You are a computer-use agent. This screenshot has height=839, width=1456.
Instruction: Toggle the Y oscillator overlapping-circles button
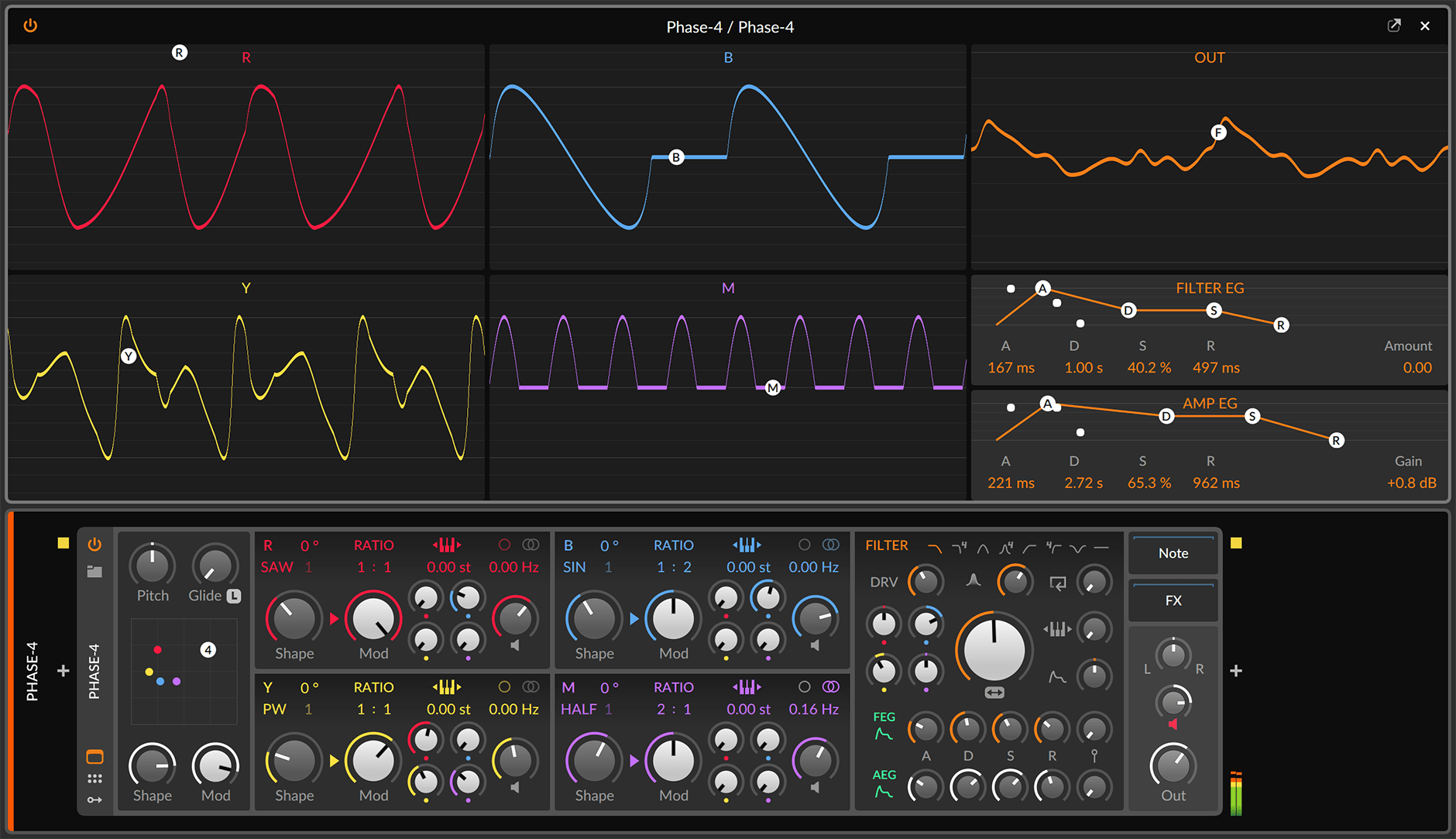tap(531, 686)
